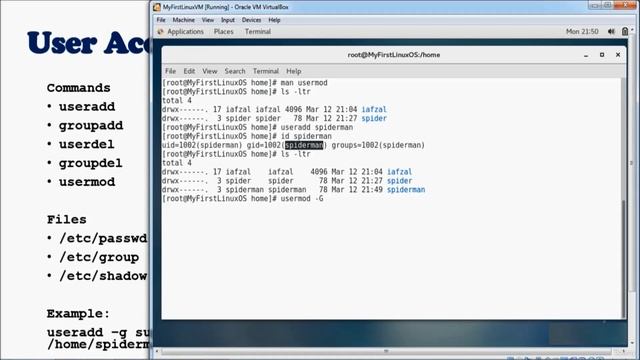
Task: Open the terminal Search menu
Action: click(x=235, y=71)
